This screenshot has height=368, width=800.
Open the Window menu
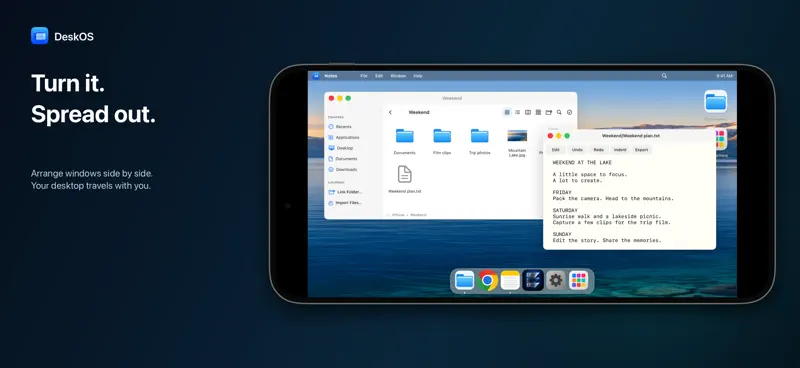coord(398,76)
